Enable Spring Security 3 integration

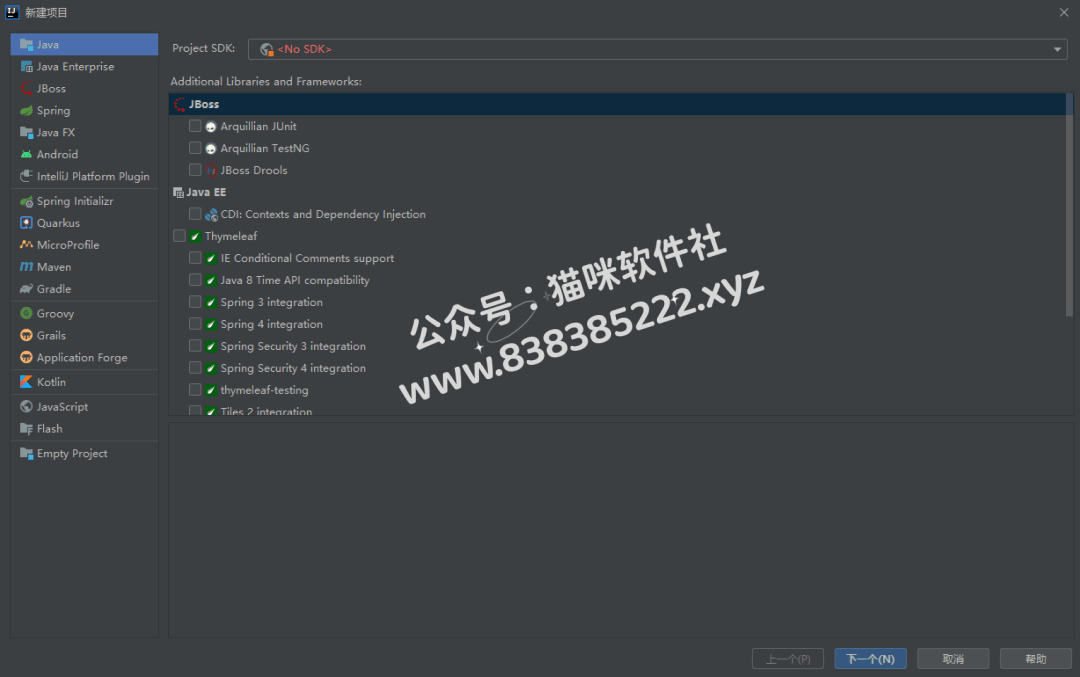tap(195, 346)
